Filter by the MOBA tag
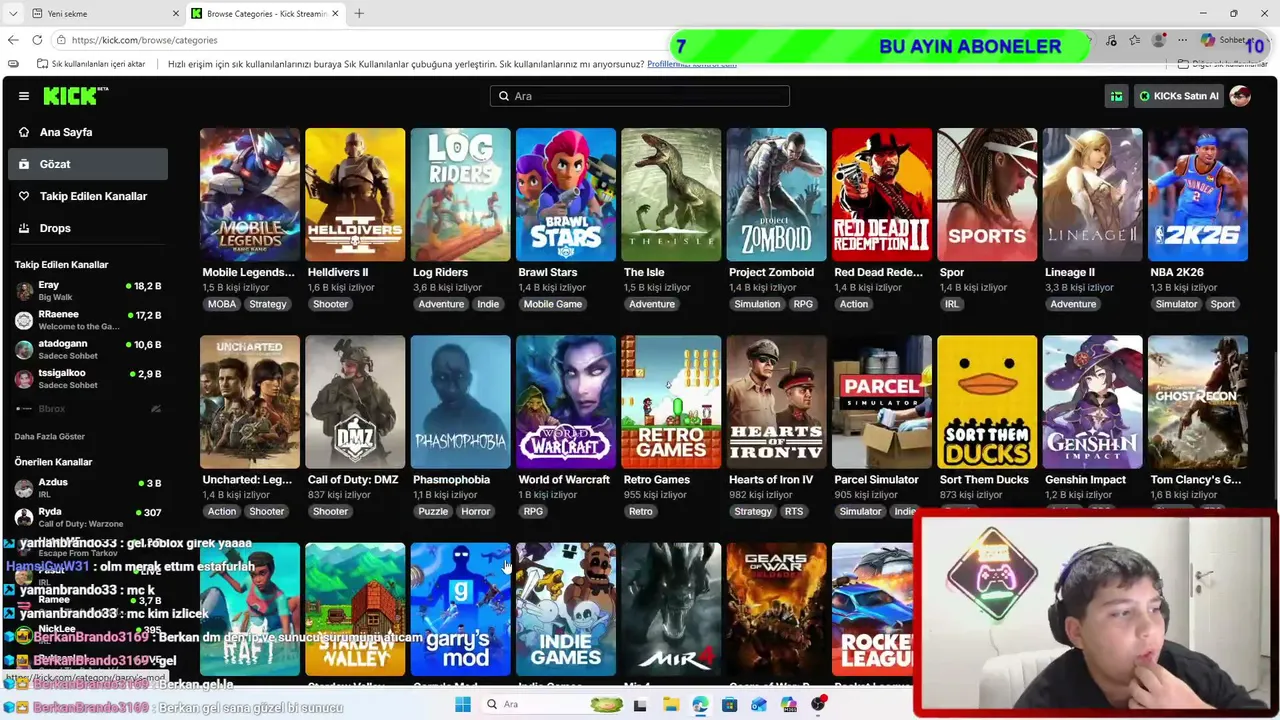 [x=222, y=304]
